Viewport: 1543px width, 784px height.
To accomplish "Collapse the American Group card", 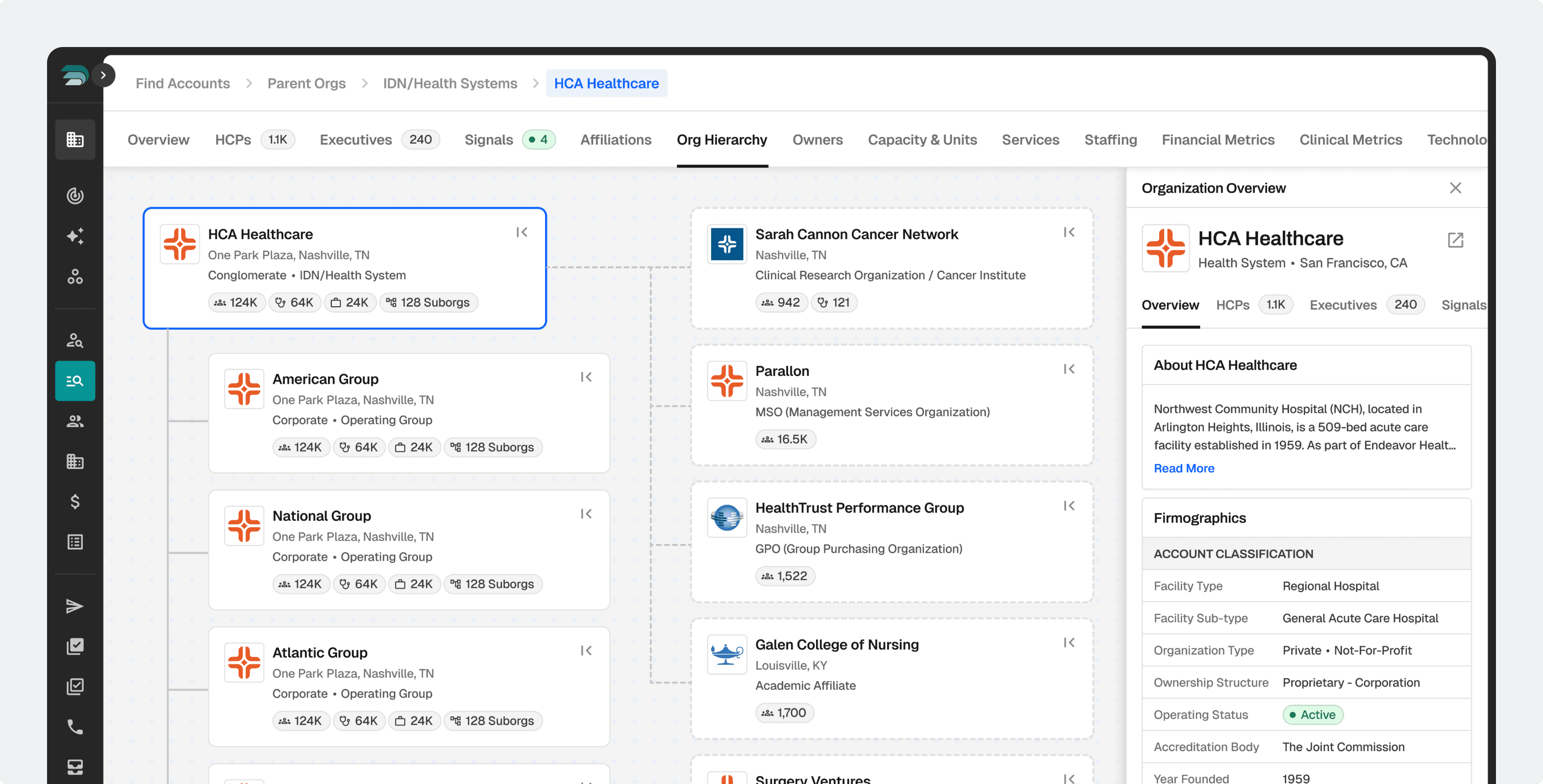I will point(586,377).
